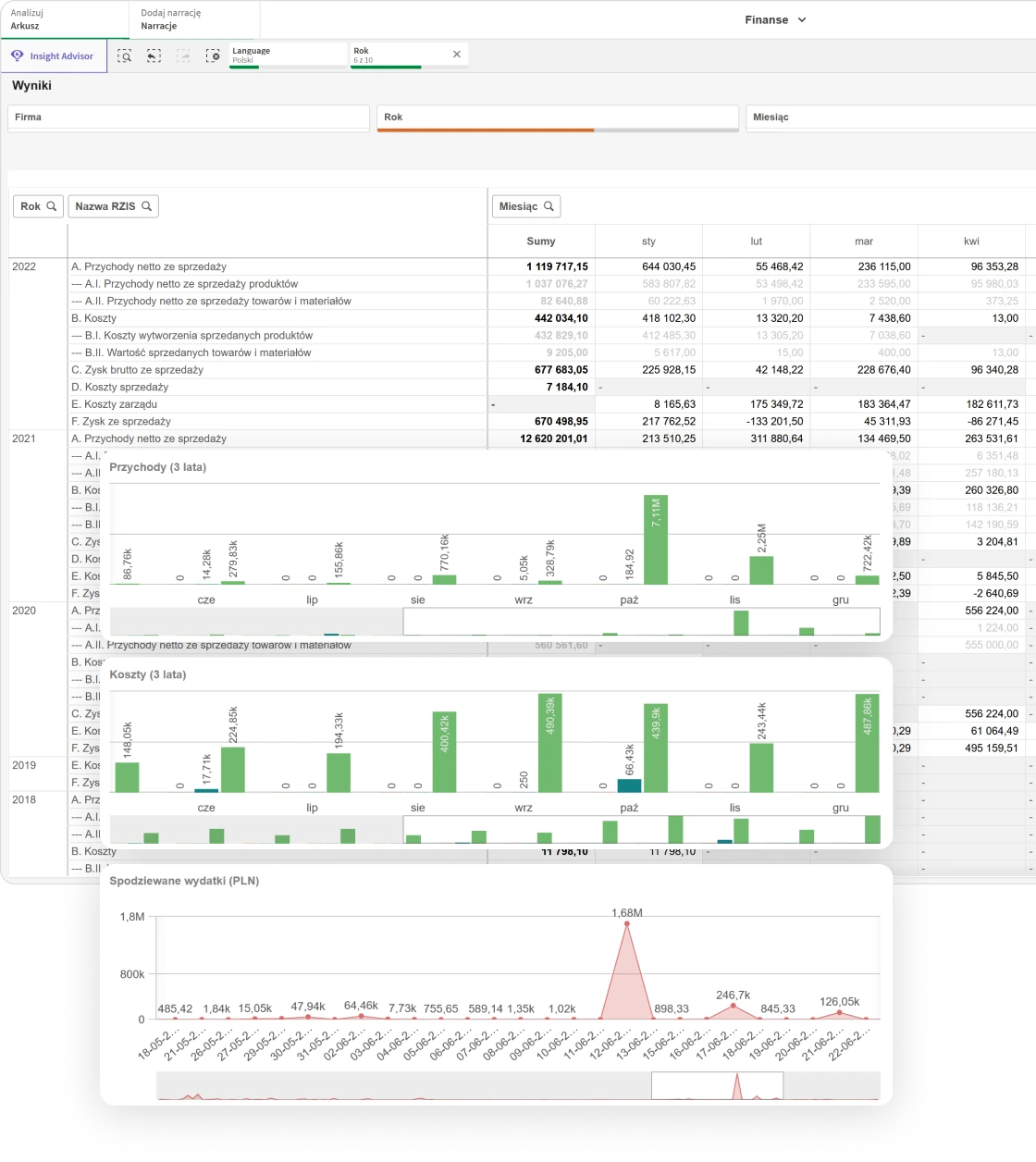Screen dimensions: 1036x1162
Task: Select the Sumy column header
Action: tap(541, 241)
